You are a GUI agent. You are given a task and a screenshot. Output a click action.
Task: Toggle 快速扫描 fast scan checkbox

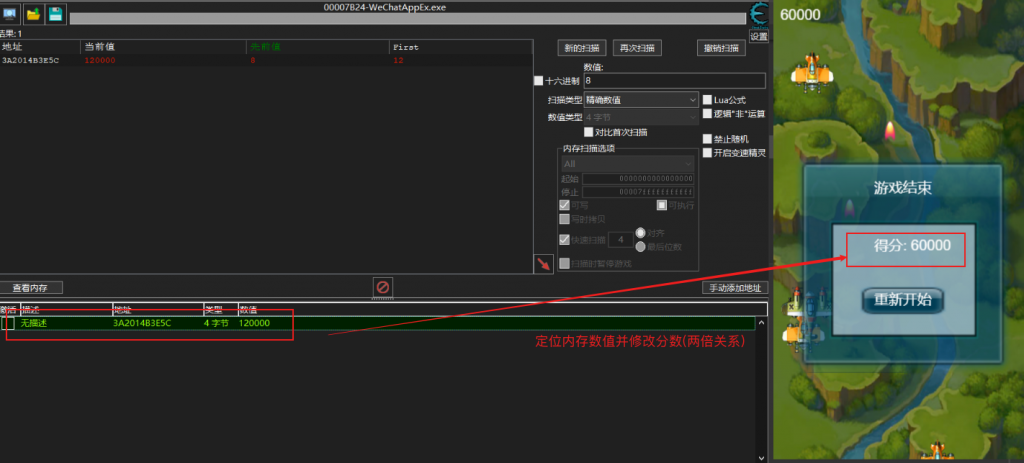(x=564, y=240)
